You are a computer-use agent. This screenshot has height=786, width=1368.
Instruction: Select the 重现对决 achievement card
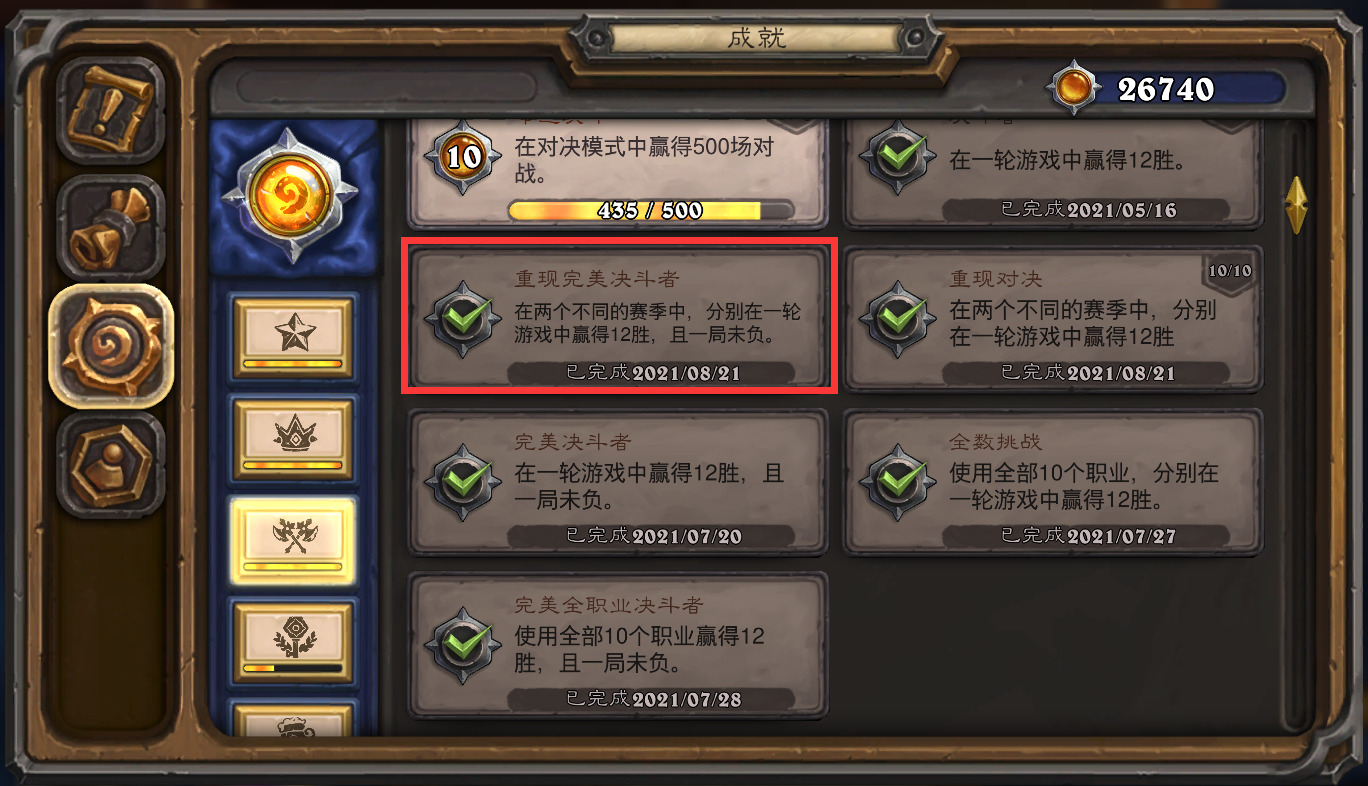[1053, 318]
